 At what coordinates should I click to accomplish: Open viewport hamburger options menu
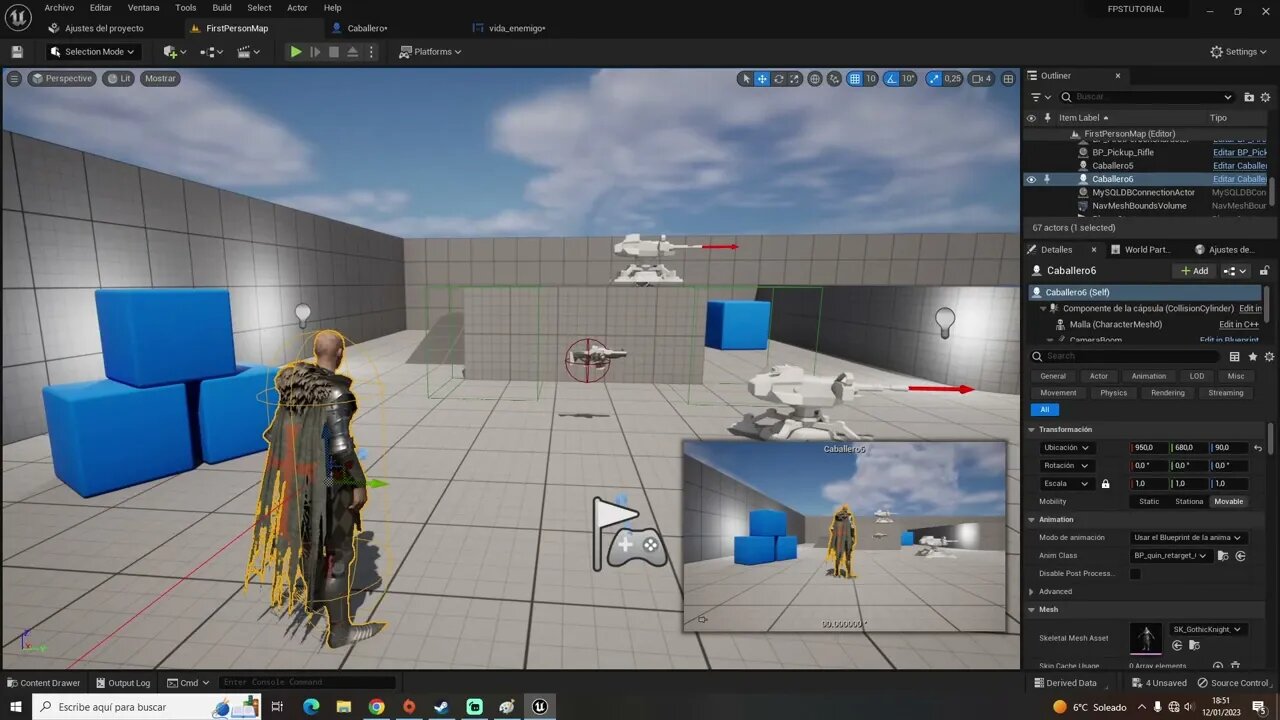pos(14,78)
